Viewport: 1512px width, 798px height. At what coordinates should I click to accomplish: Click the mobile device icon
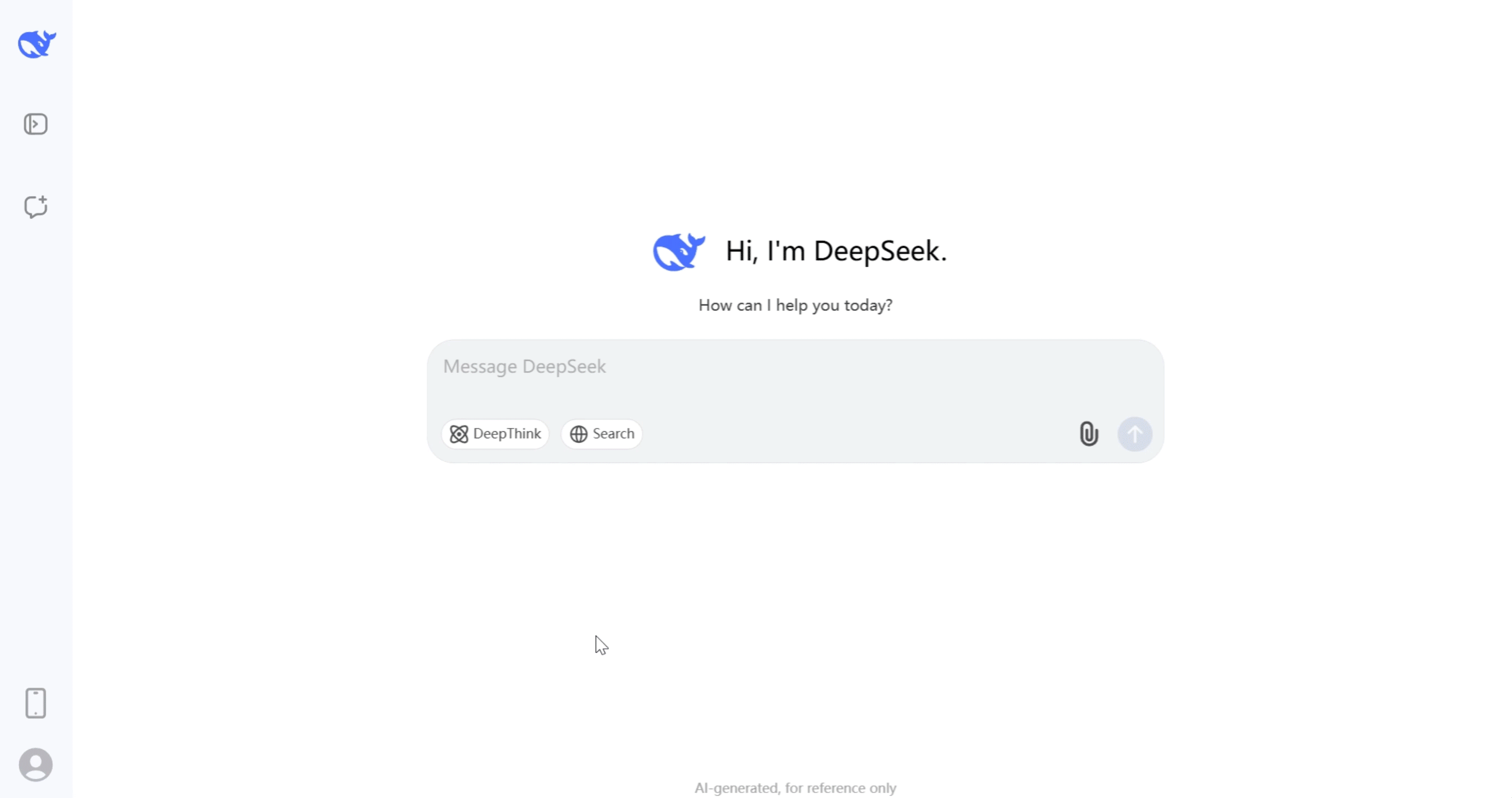pyautogui.click(x=35, y=702)
